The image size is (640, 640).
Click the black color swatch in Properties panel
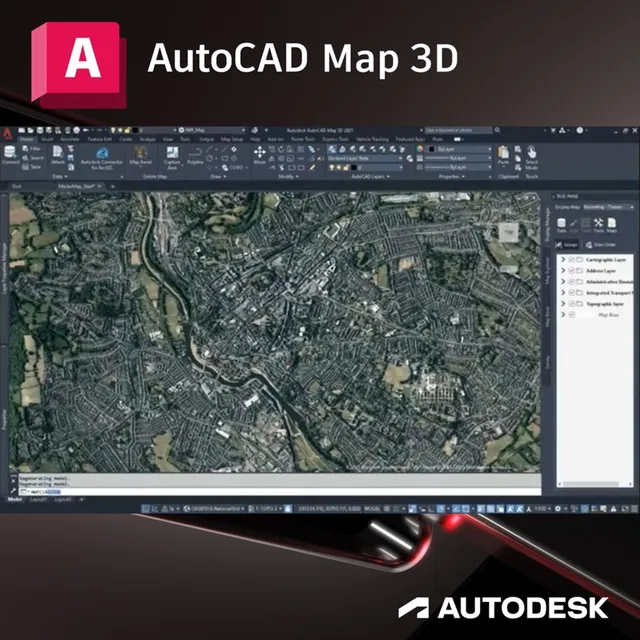431,149
